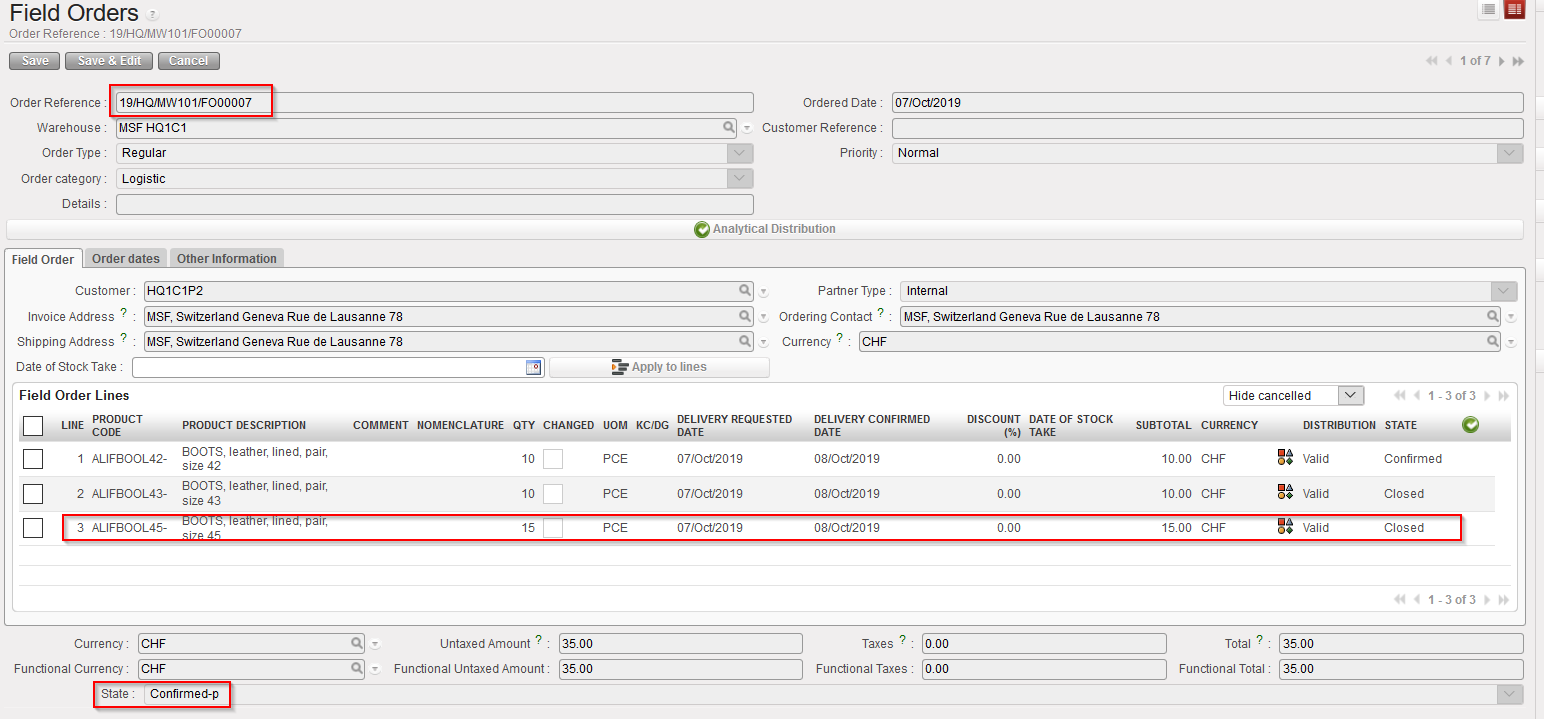Tick the select-all checkbox in lines header
This screenshot has width=1544, height=719.
coord(33,426)
